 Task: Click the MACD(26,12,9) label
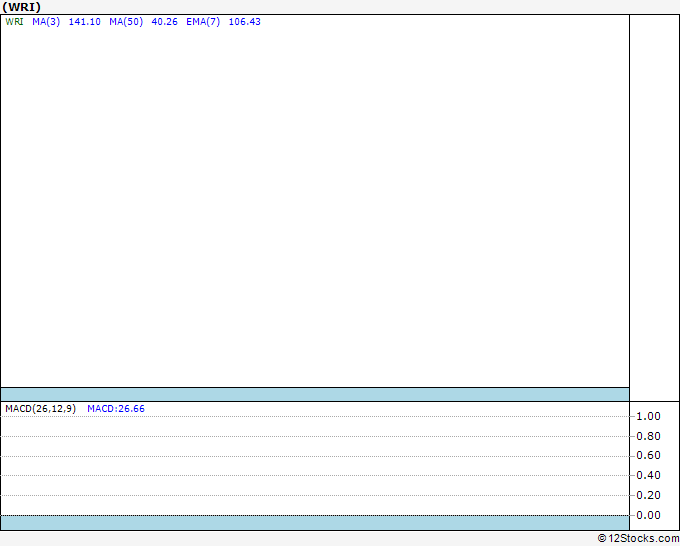point(40,409)
